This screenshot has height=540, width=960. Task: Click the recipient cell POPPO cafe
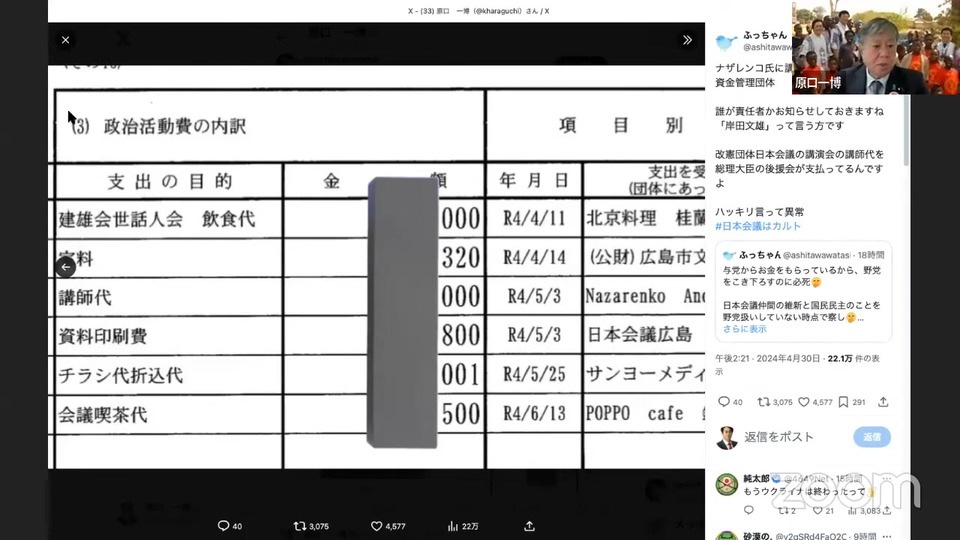coord(644,414)
